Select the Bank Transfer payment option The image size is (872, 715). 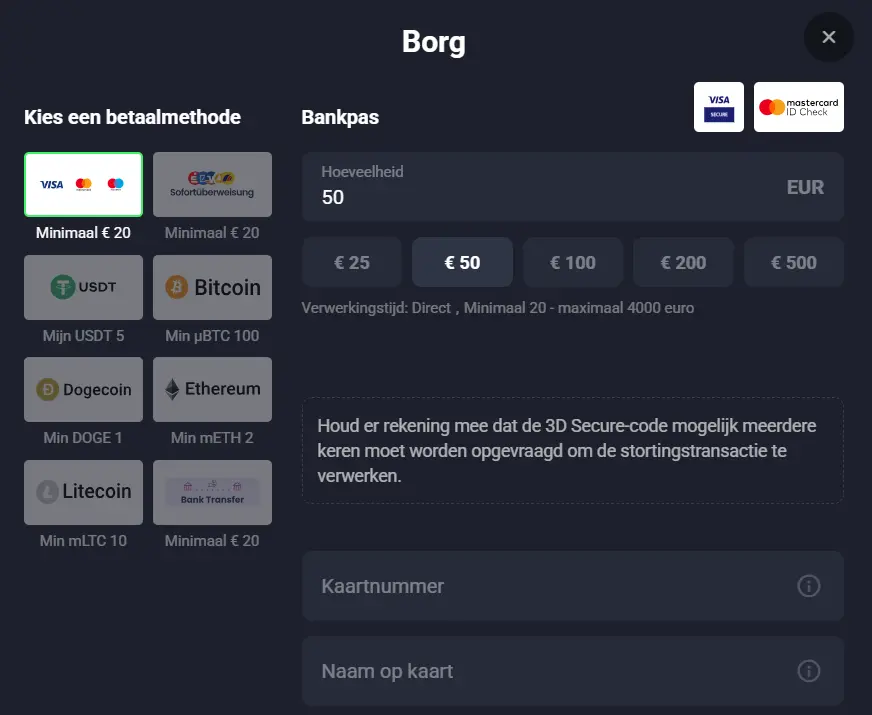pos(212,492)
